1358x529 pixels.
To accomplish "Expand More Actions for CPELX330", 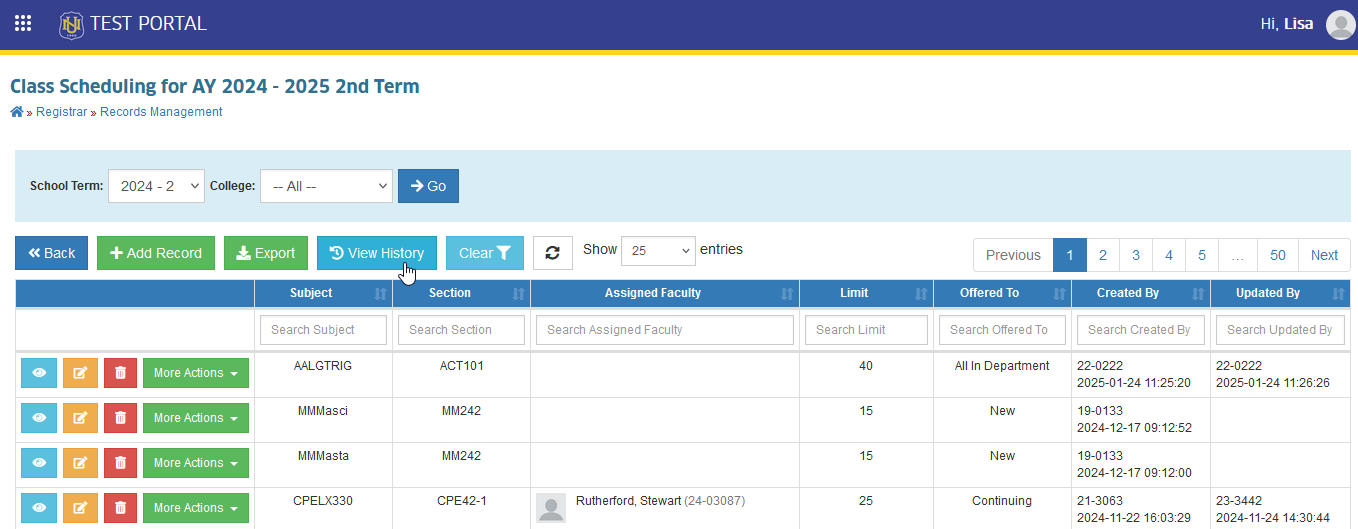I will pyautogui.click(x=196, y=508).
